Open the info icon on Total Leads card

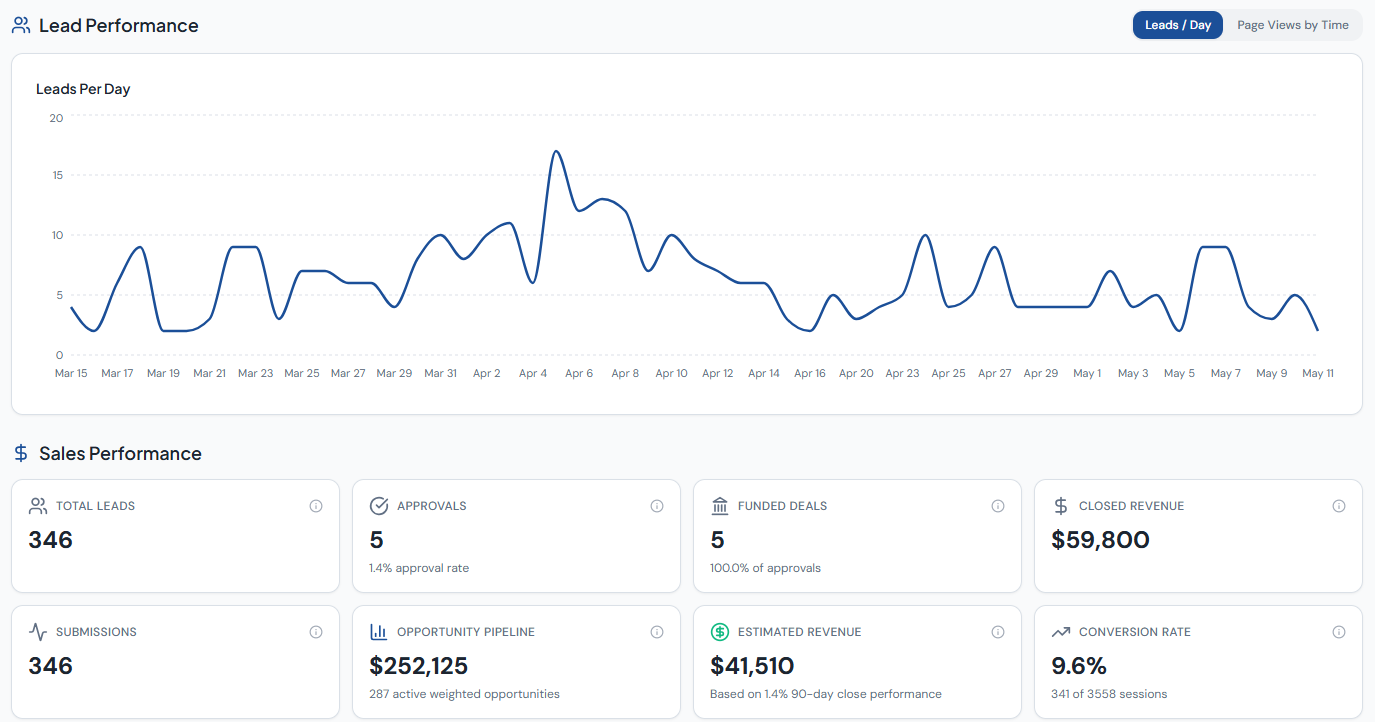point(316,506)
